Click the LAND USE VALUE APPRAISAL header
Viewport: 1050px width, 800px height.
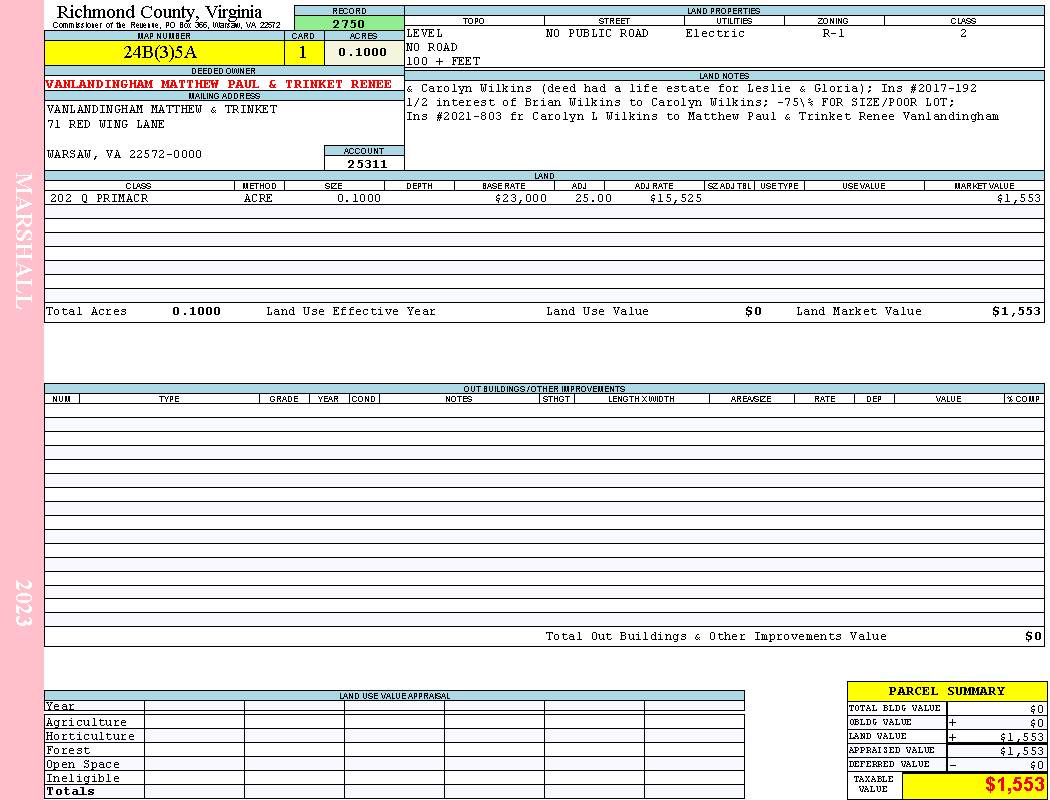(x=394, y=696)
